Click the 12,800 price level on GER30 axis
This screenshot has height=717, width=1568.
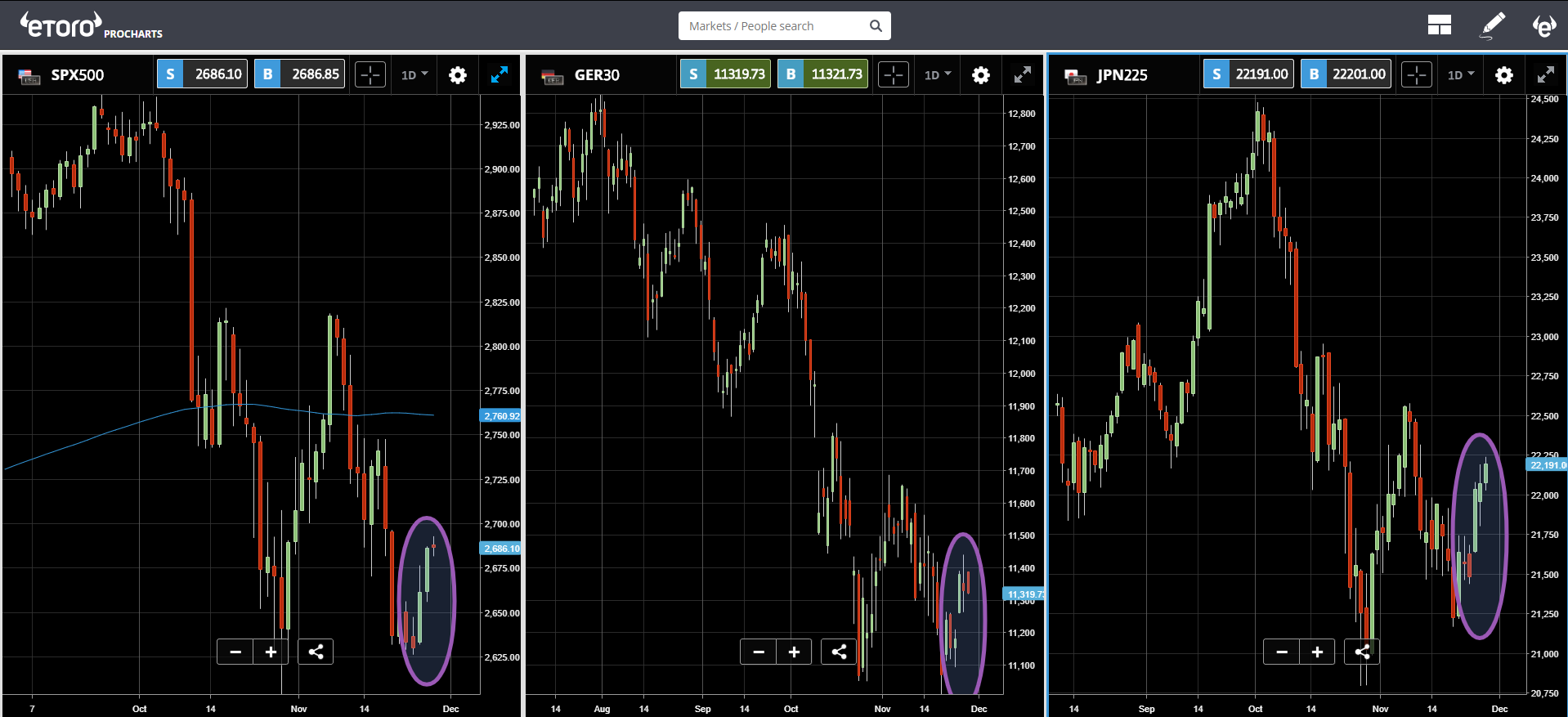click(1022, 114)
